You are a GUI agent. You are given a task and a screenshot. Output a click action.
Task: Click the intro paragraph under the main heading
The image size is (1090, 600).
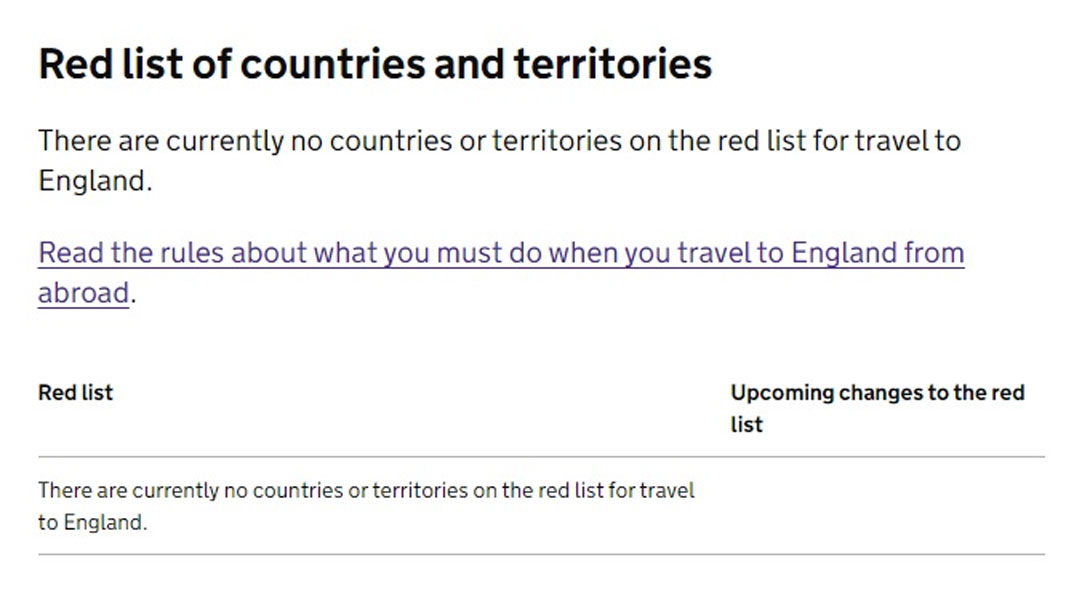[499, 161]
